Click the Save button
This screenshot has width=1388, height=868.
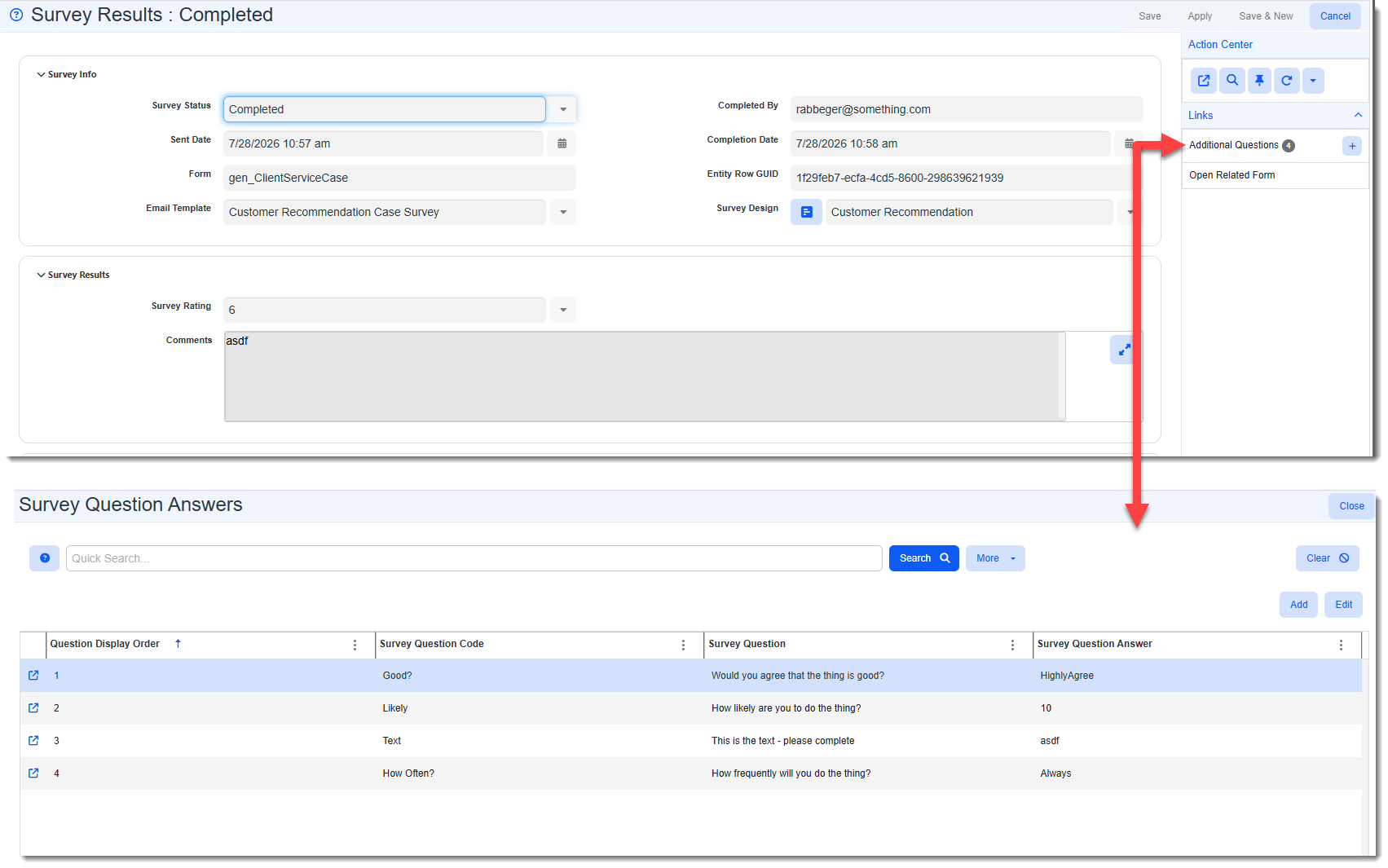(1150, 16)
